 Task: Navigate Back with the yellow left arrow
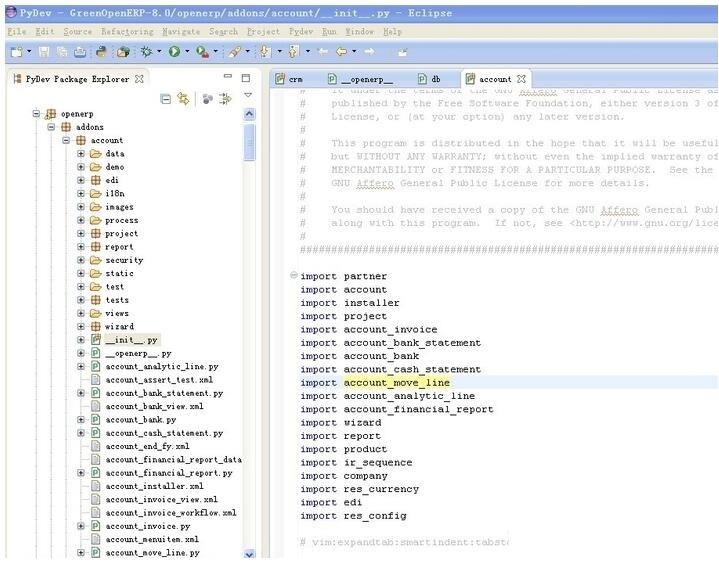click(342, 51)
